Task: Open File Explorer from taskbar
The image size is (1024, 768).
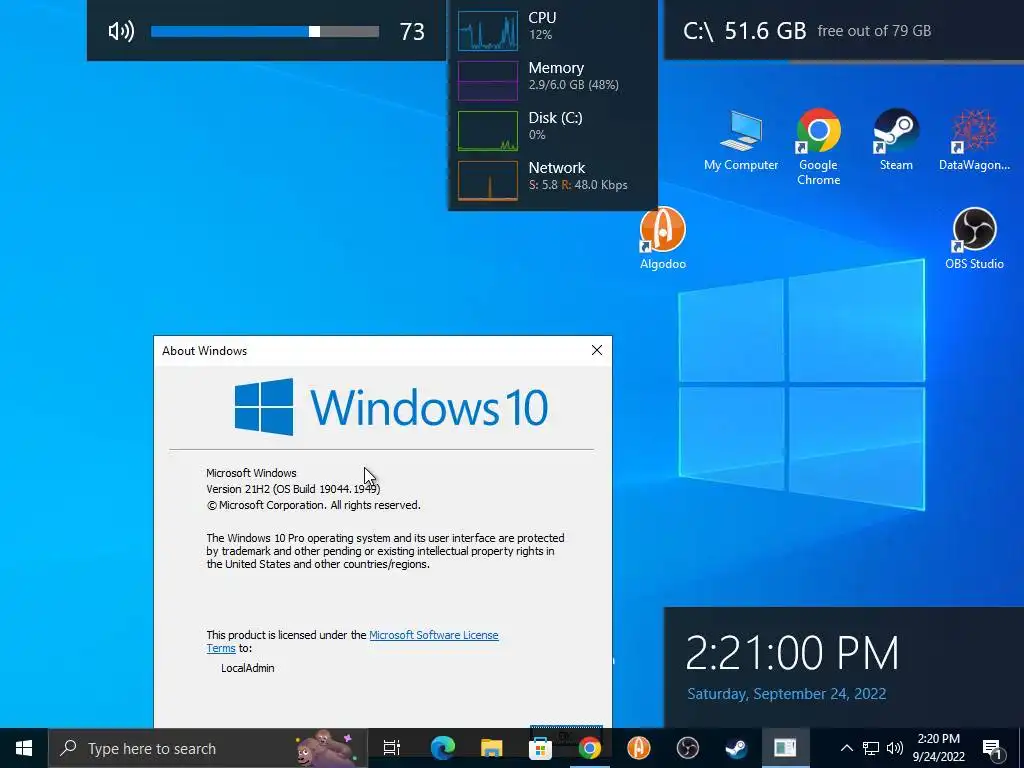Action: pyautogui.click(x=491, y=748)
